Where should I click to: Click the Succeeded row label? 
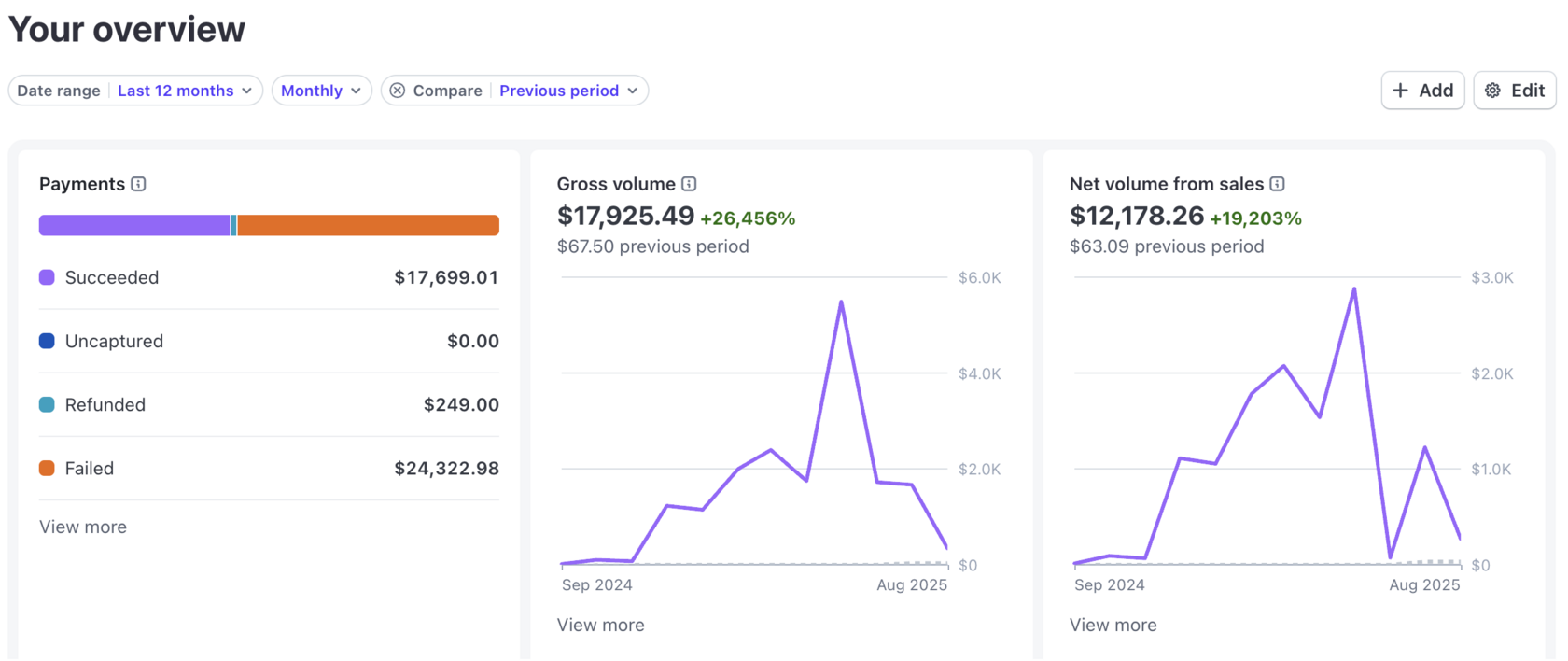(x=112, y=277)
